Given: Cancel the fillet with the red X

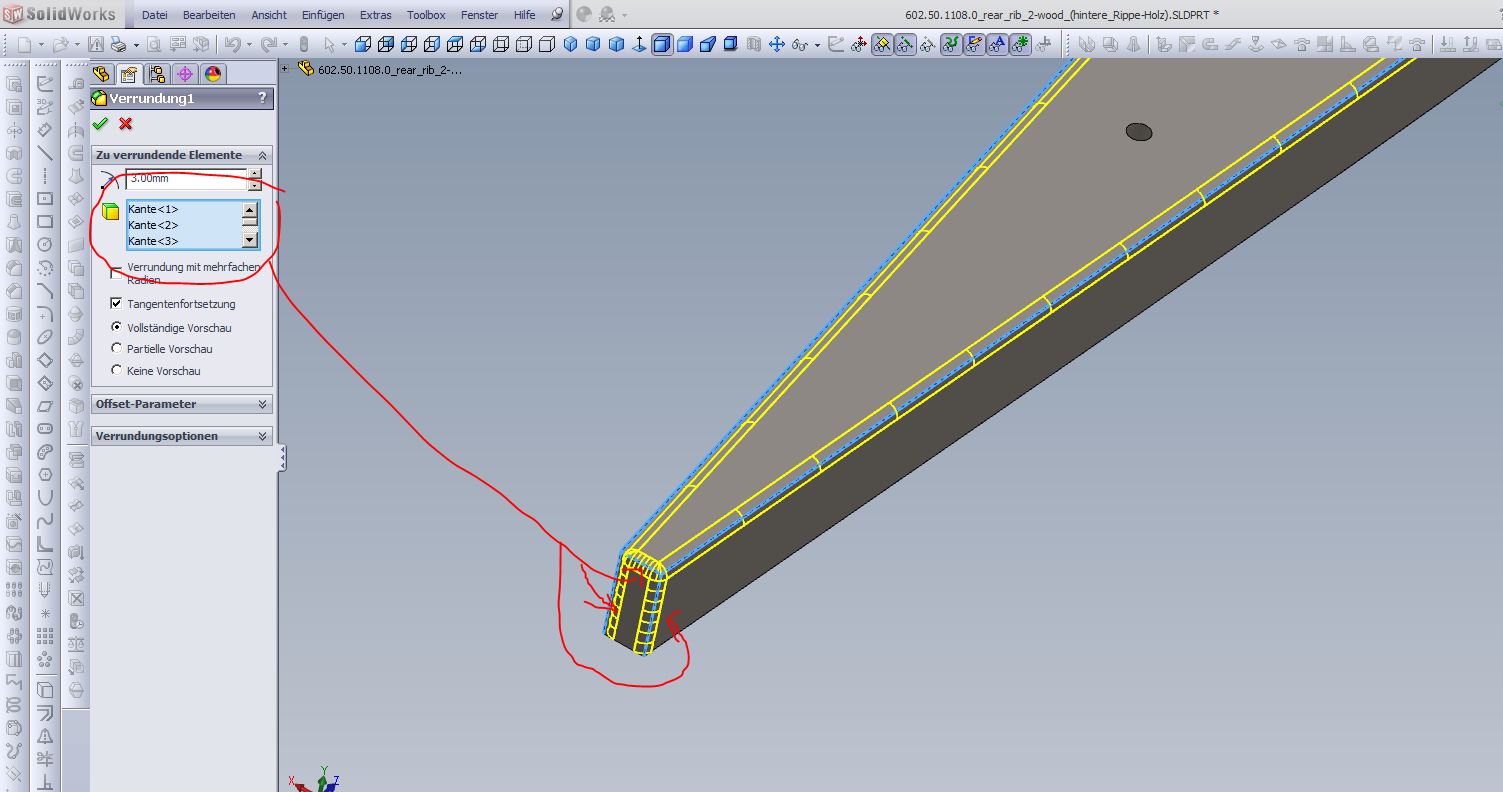Looking at the screenshot, I should pyautogui.click(x=125, y=124).
